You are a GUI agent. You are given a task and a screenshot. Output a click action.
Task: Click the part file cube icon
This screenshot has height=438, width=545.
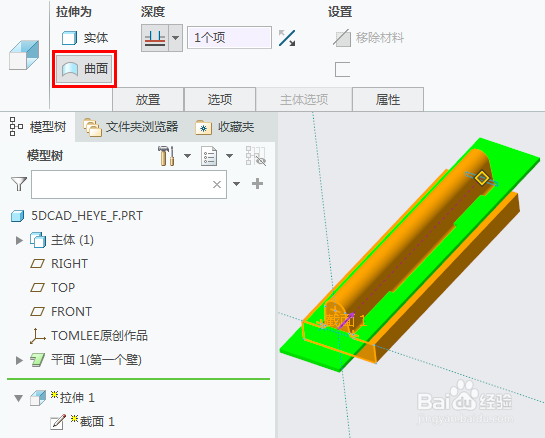click(x=17, y=216)
